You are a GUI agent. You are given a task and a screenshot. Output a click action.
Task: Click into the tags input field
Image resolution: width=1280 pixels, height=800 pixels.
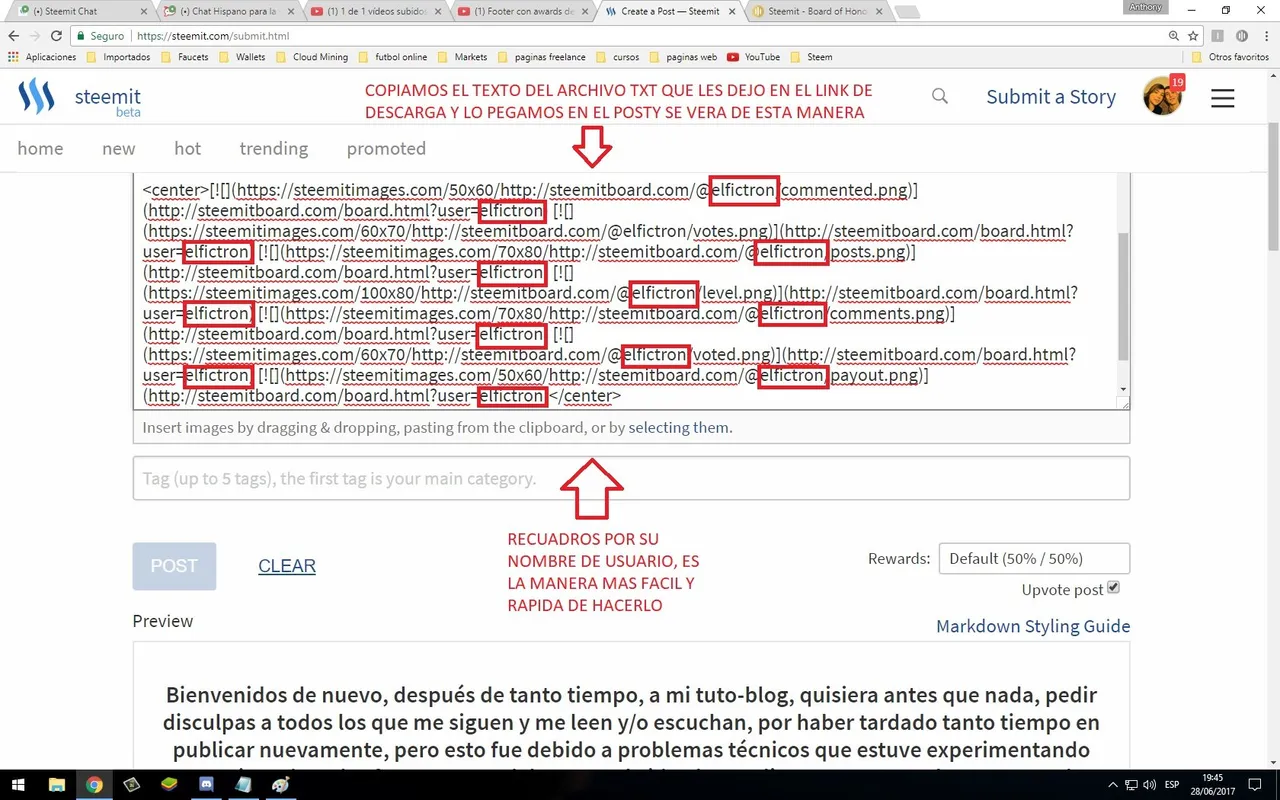631,479
